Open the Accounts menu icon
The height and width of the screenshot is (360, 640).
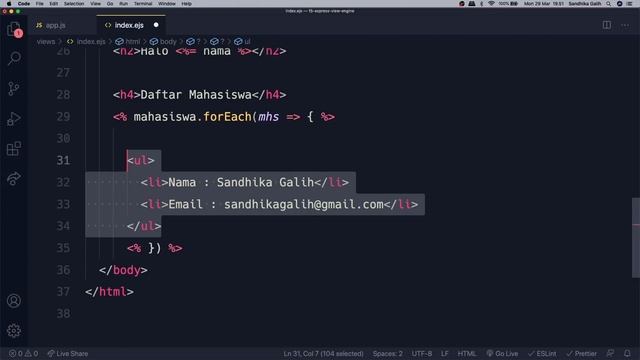pyautogui.click(x=14, y=301)
